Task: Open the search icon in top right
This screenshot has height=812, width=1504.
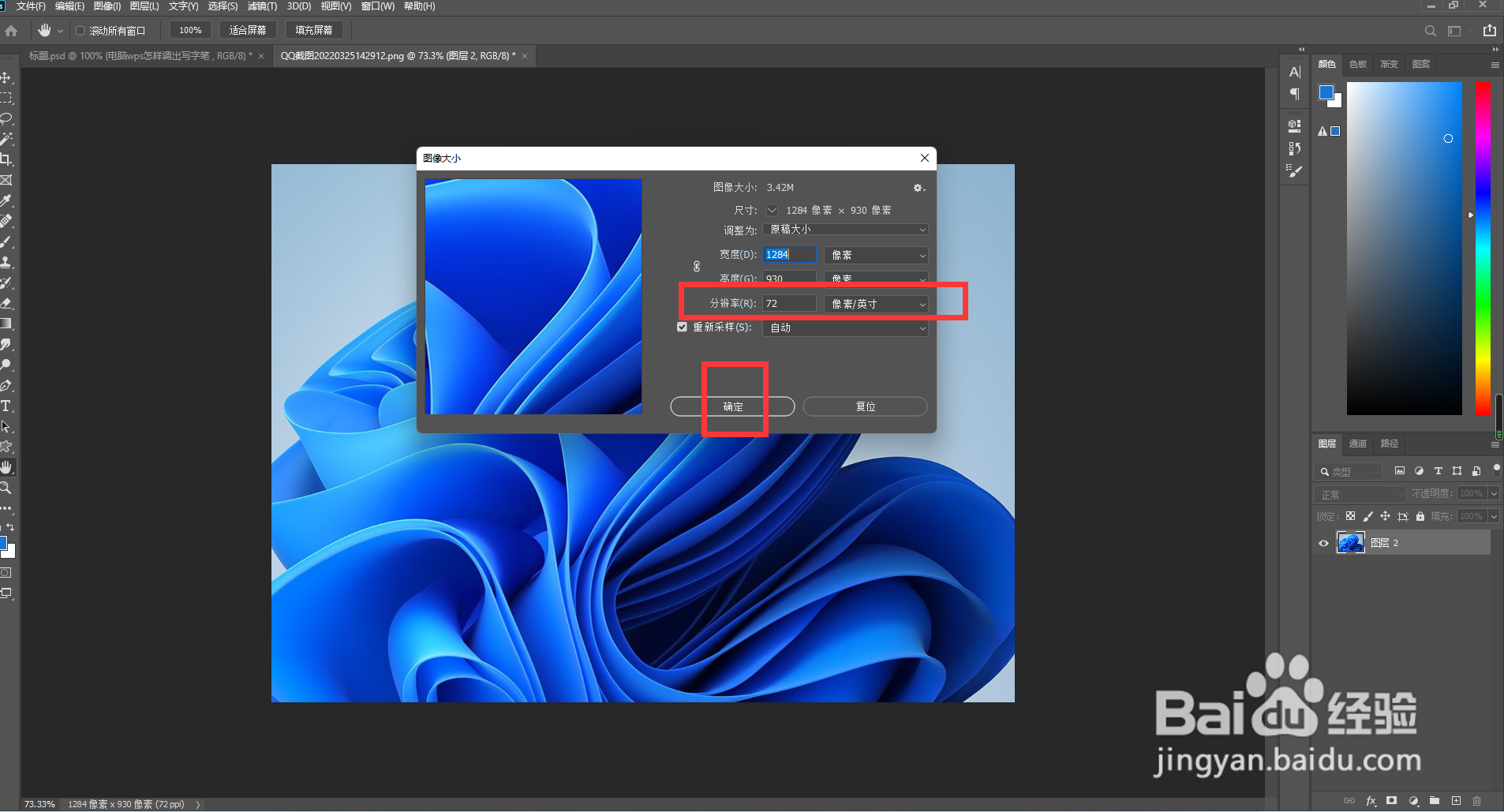Action: click(x=1430, y=31)
